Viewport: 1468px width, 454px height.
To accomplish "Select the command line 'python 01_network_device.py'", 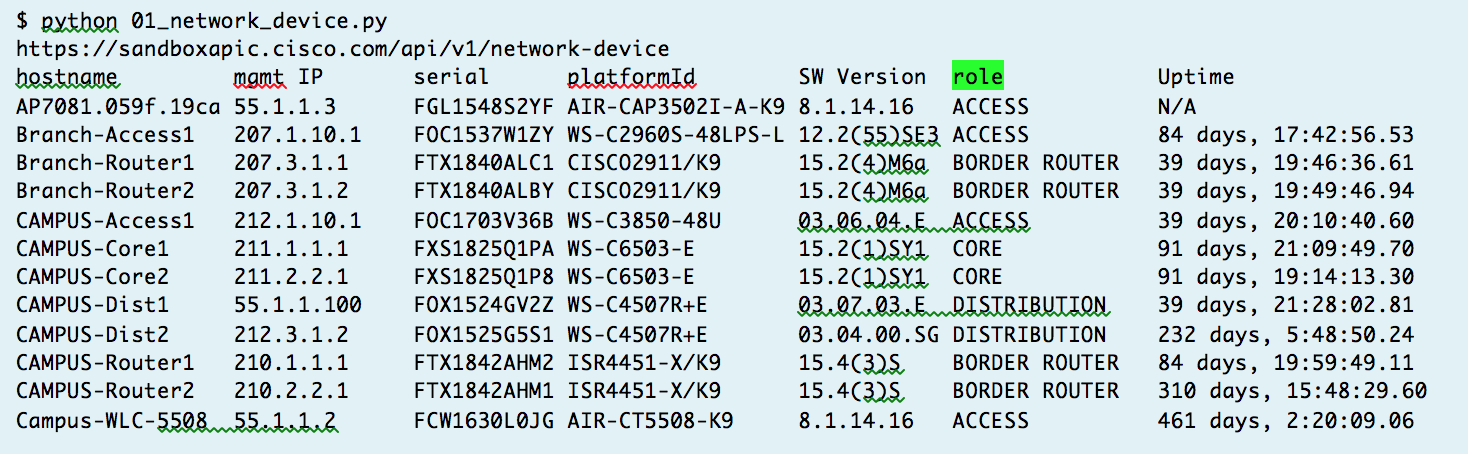I will (214, 20).
